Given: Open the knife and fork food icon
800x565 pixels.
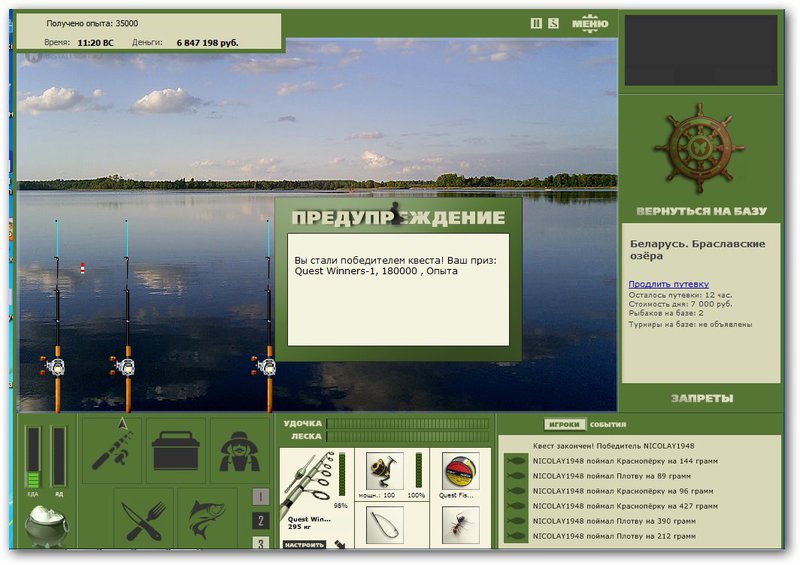Looking at the screenshot, I should 144,519.
